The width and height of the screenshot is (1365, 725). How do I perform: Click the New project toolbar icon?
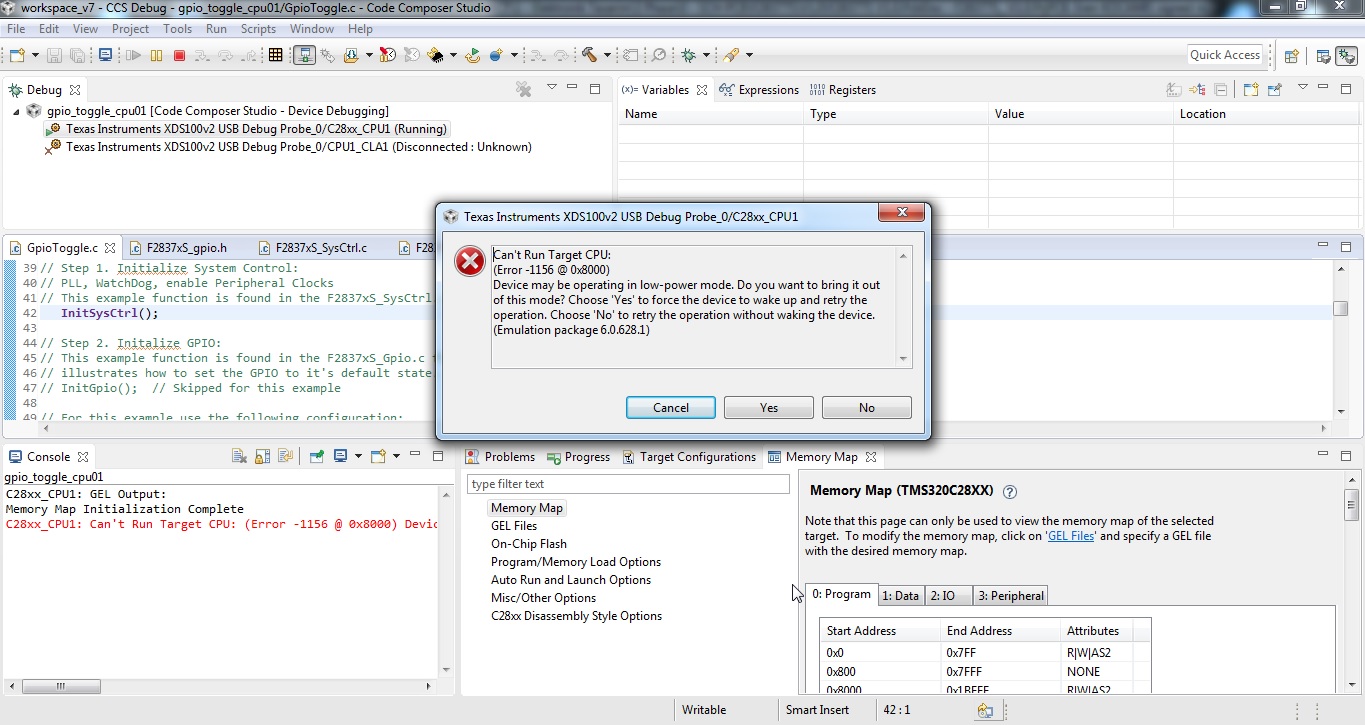(x=18, y=55)
